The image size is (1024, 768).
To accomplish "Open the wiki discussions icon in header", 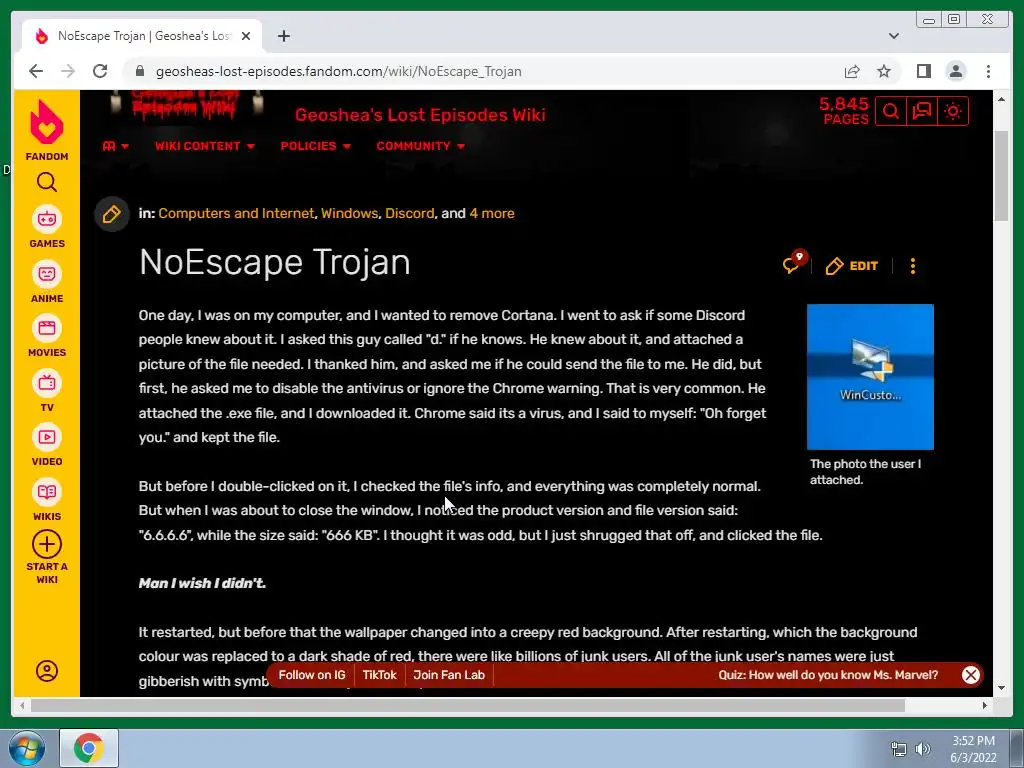I will [921, 111].
